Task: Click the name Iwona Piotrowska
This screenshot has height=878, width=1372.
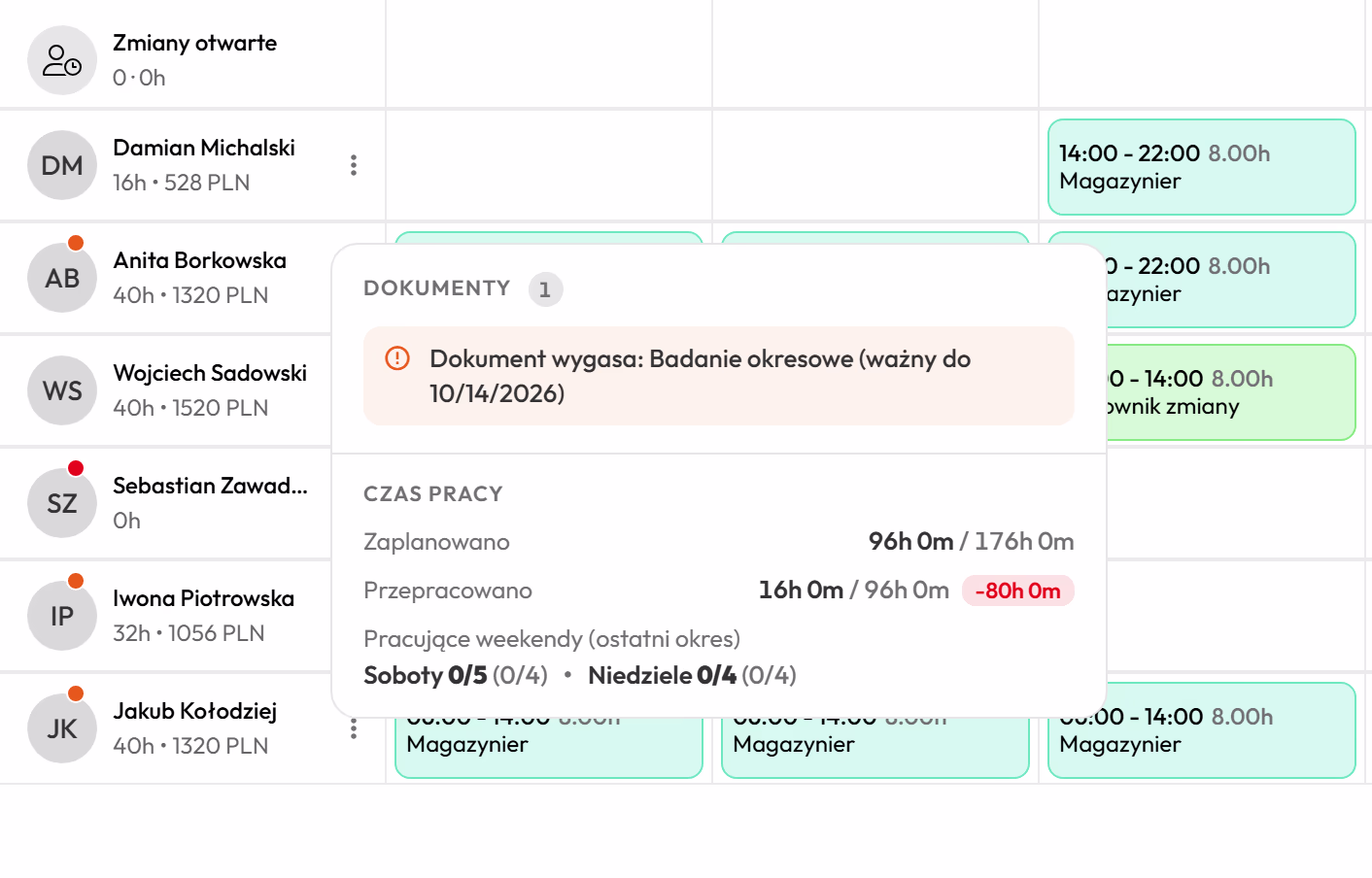Action: (x=203, y=598)
